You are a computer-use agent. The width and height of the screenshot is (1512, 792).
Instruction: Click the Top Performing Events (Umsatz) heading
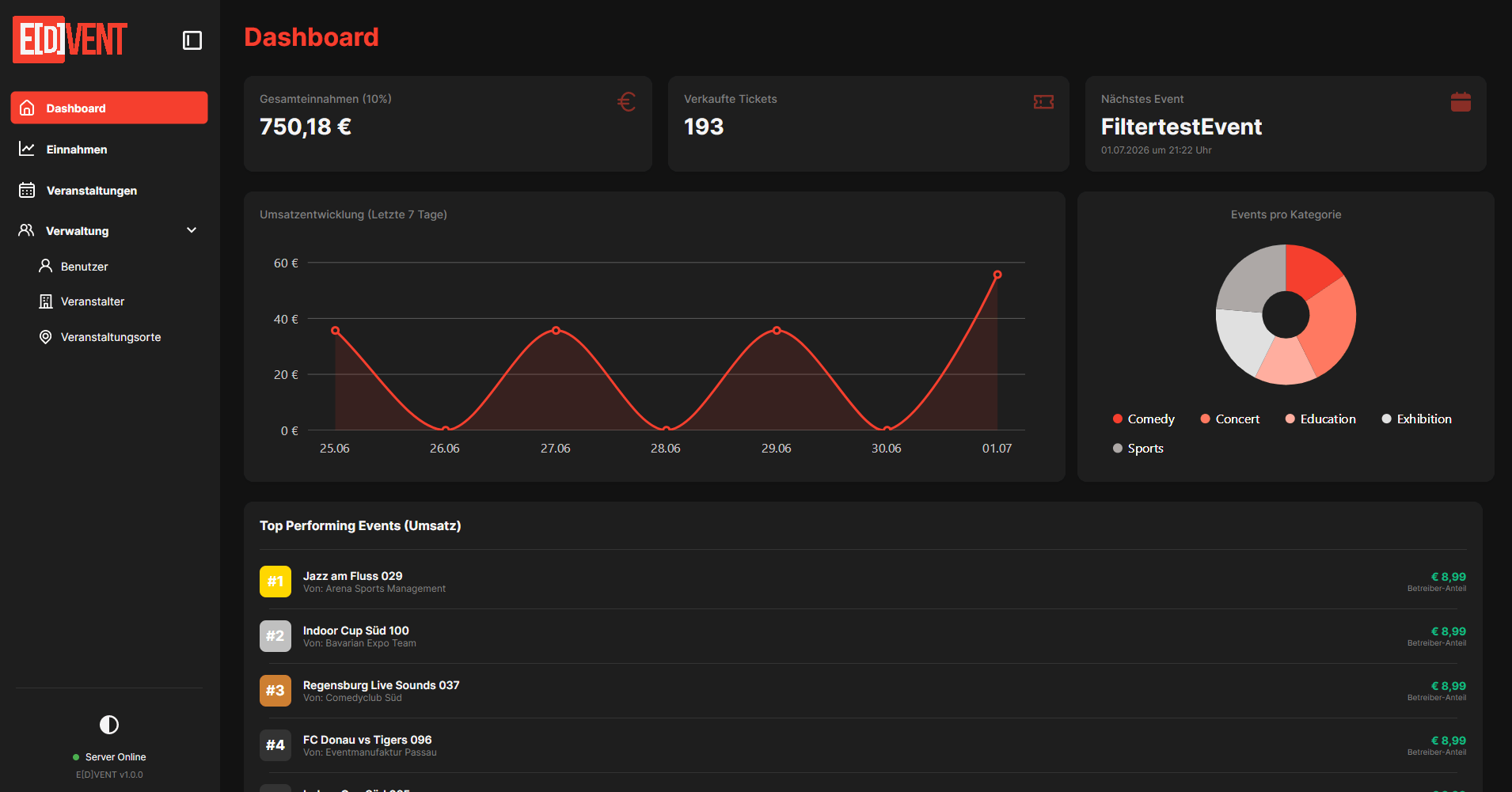point(360,525)
